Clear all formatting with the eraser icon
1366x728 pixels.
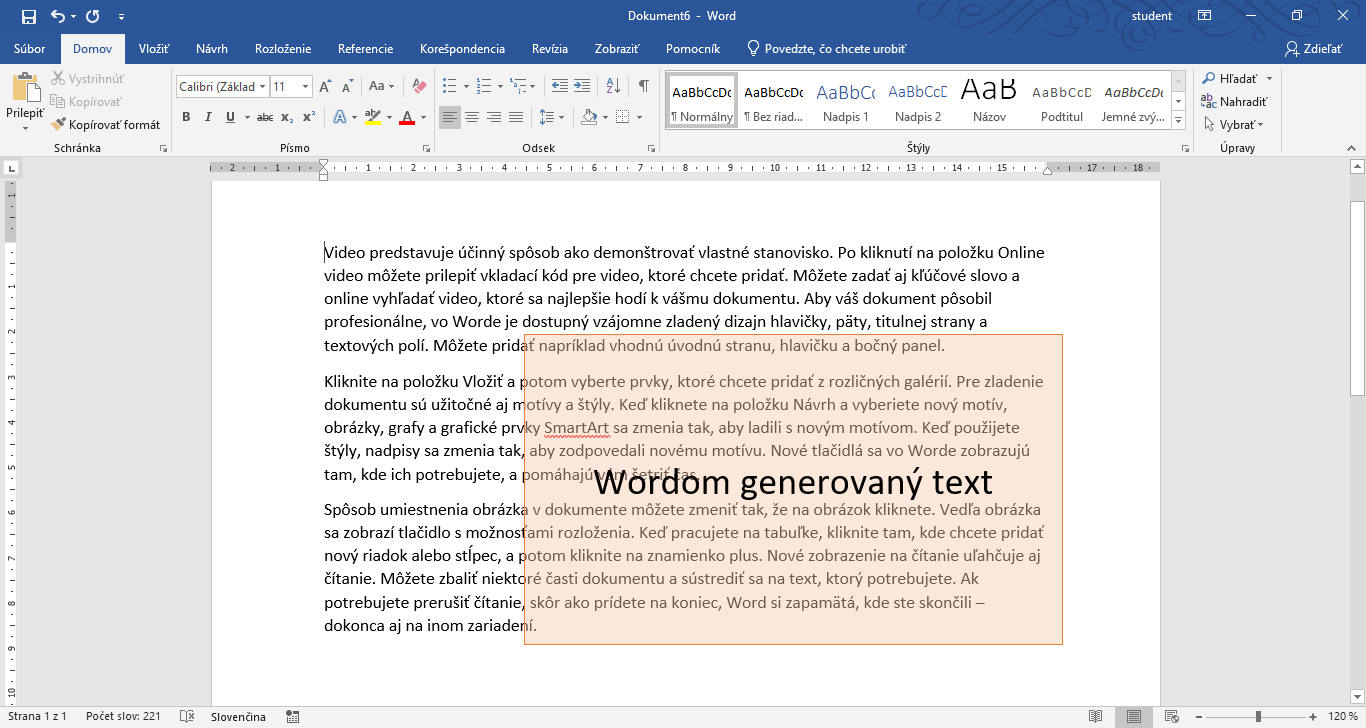(419, 87)
